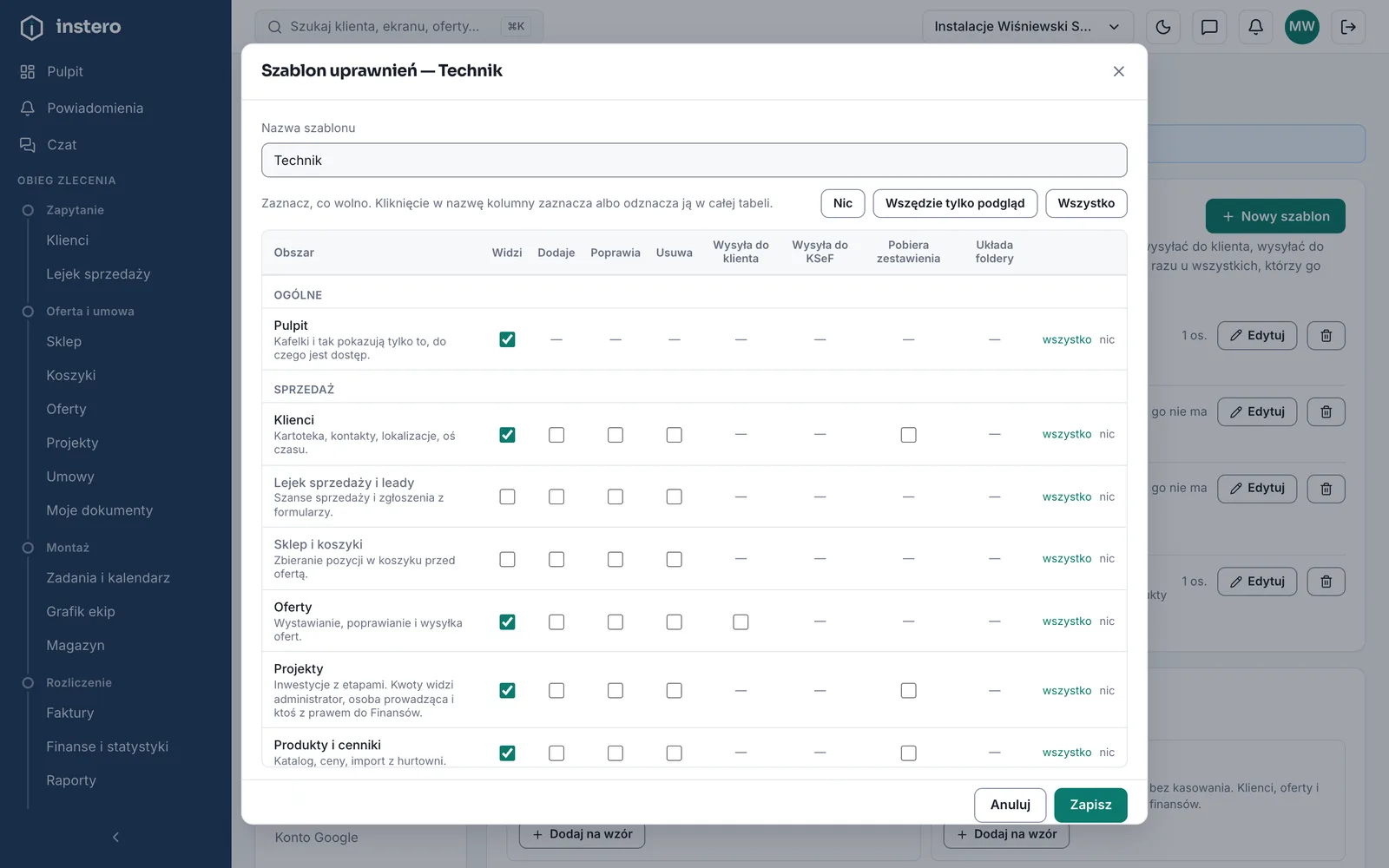The height and width of the screenshot is (868, 1389).
Task: Open Zadania i kalendarz in sidebar
Action: (x=108, y=578)
